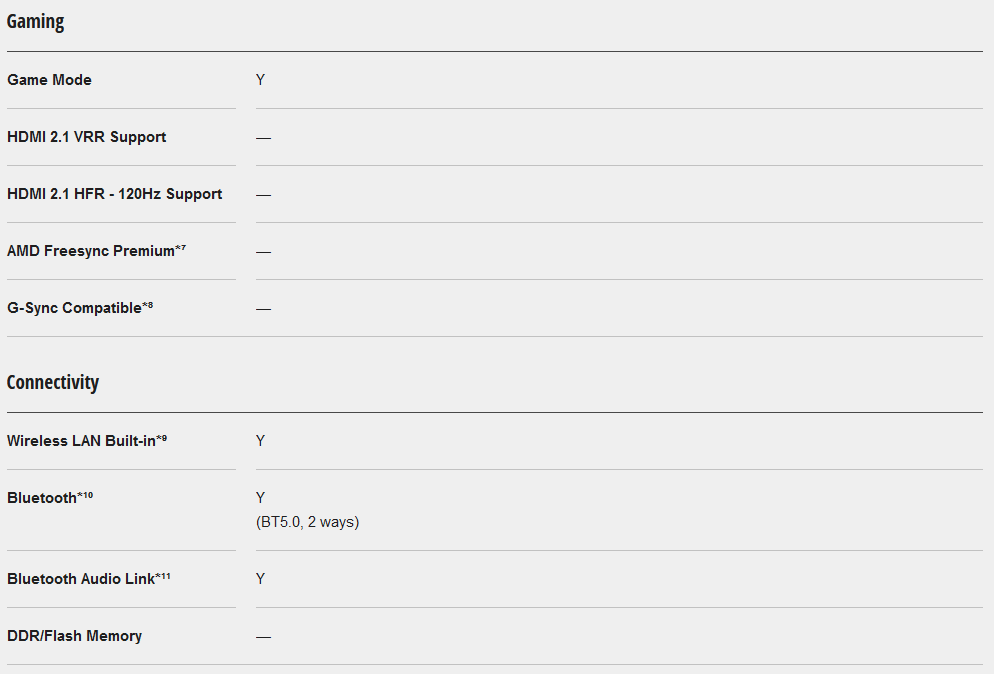Click the Gaming section heading
Viewport: 994px width, 674px height.
pos(35,22)
